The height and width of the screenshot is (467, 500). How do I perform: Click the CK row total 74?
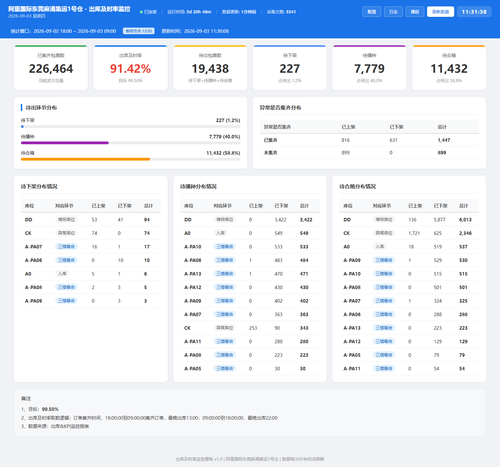coord(147,233)
